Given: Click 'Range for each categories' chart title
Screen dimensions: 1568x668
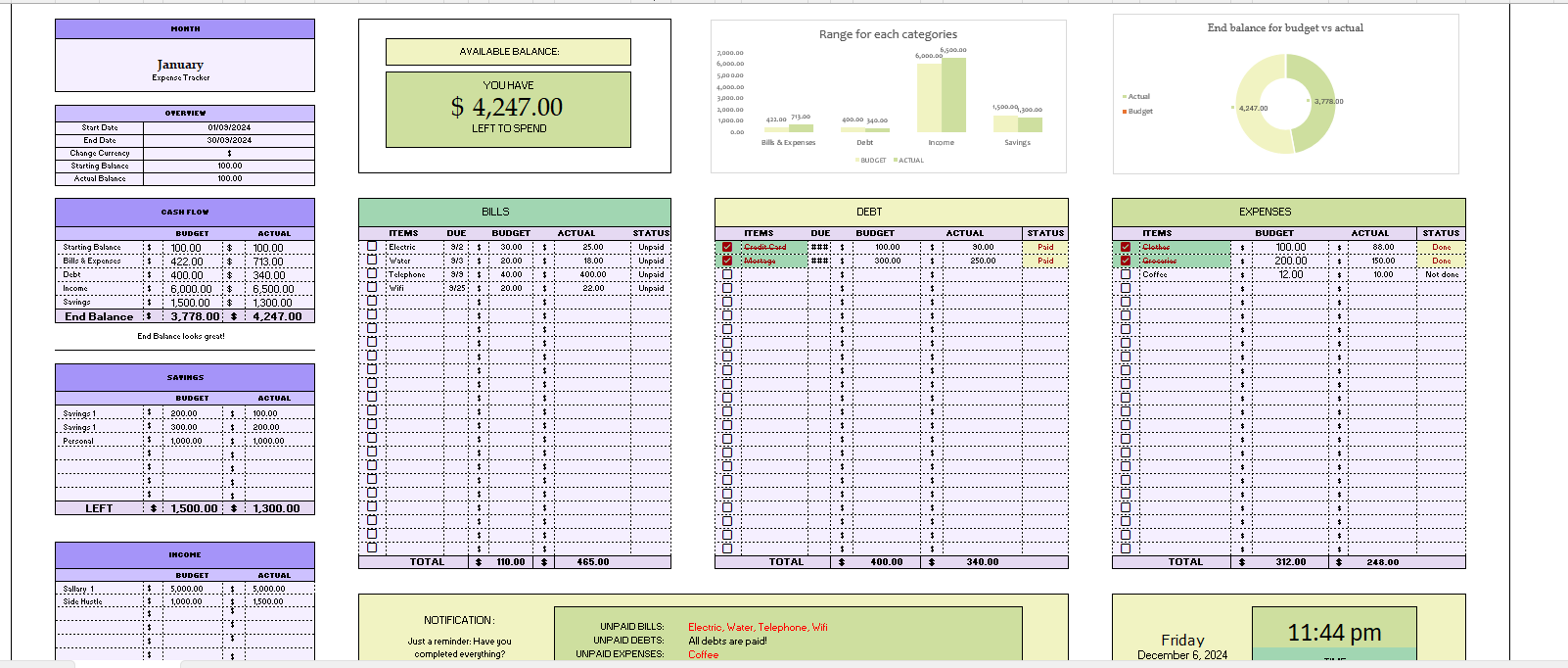Looking at the screenshot, I should tap(888, 34).
